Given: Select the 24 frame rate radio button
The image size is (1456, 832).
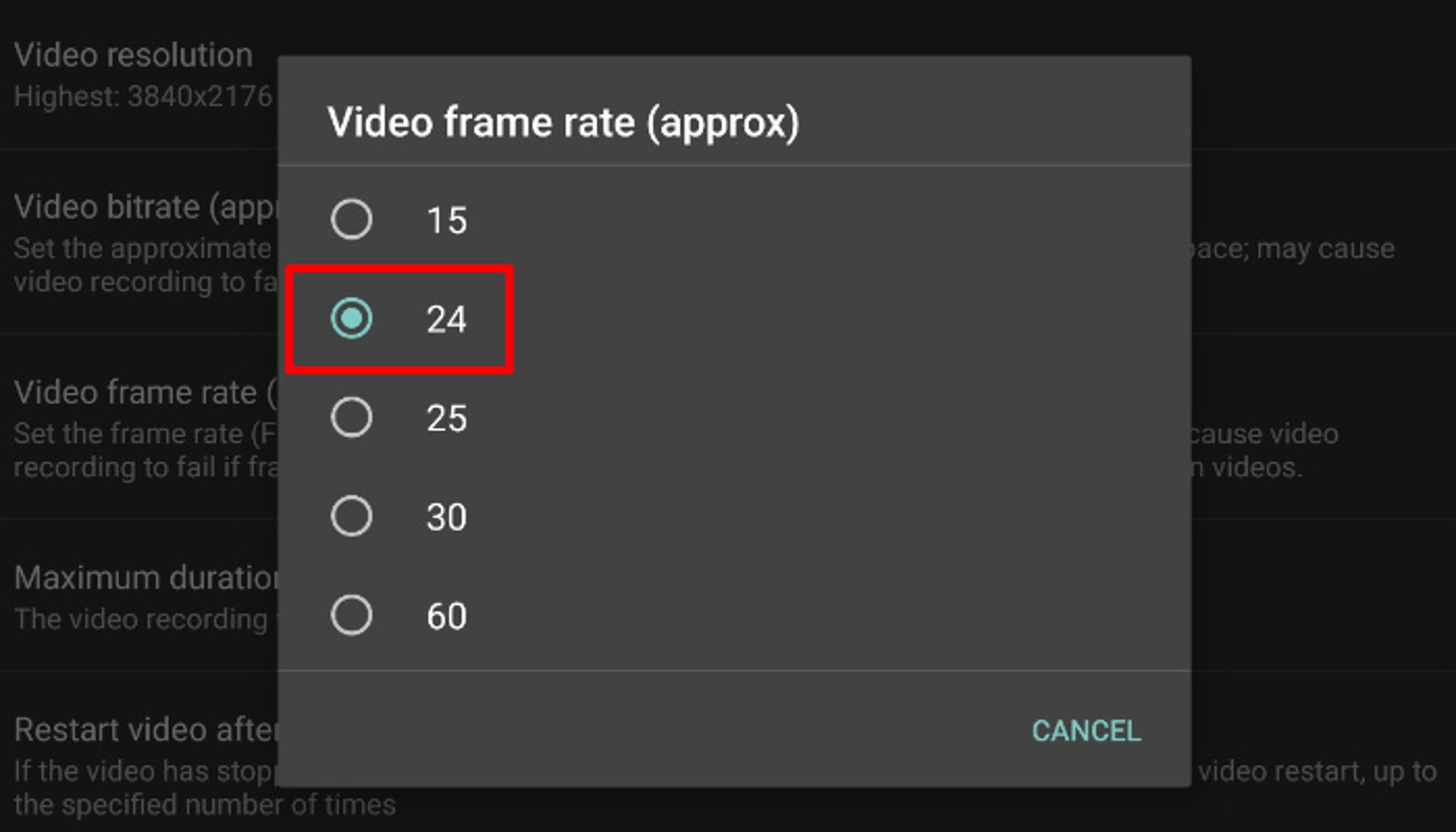Looking at the screenshot, I should [352, 318].
